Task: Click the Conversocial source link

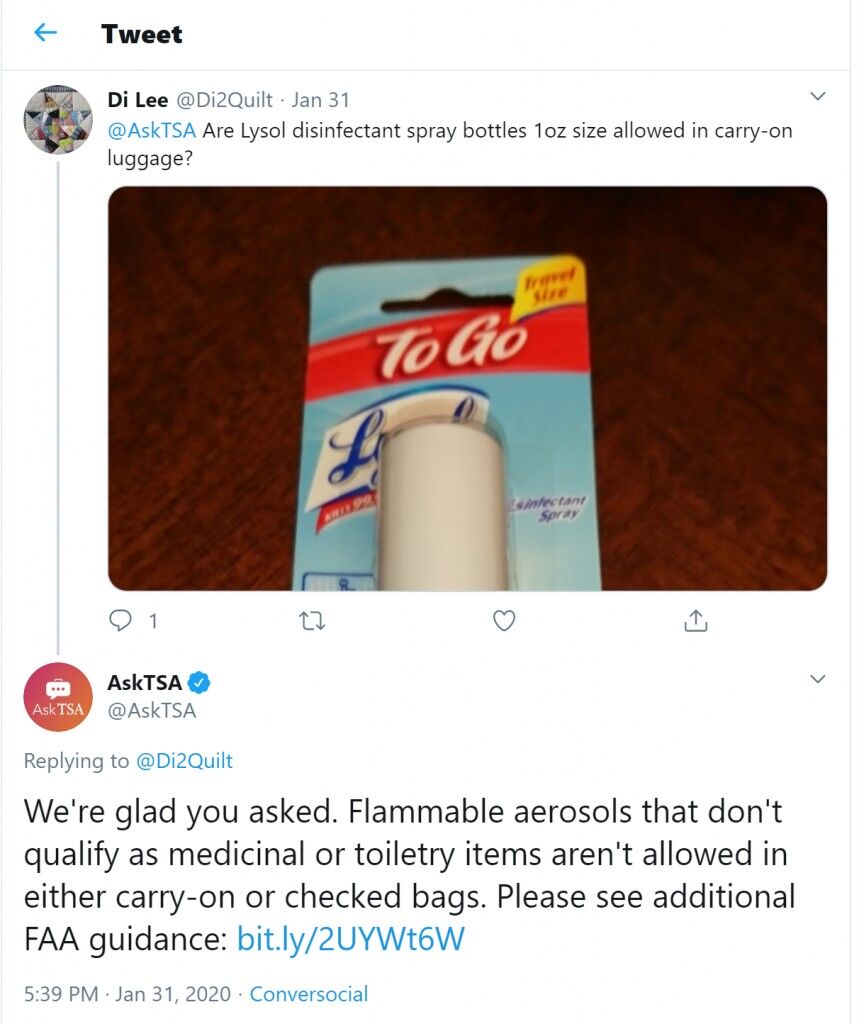Action: 309,994
